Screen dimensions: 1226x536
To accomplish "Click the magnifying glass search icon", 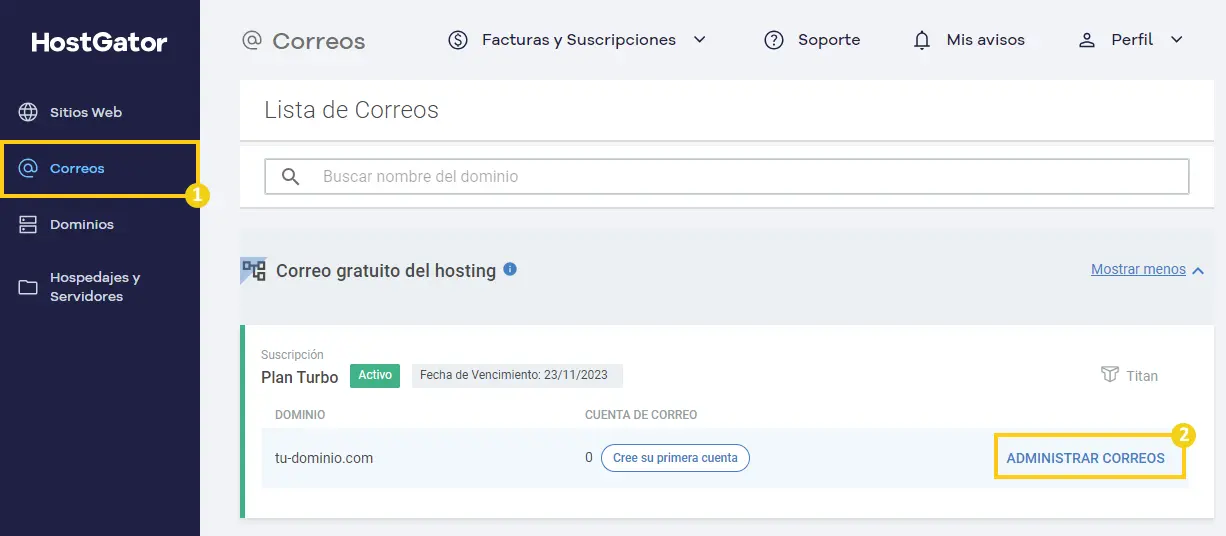I will [291, 177].
